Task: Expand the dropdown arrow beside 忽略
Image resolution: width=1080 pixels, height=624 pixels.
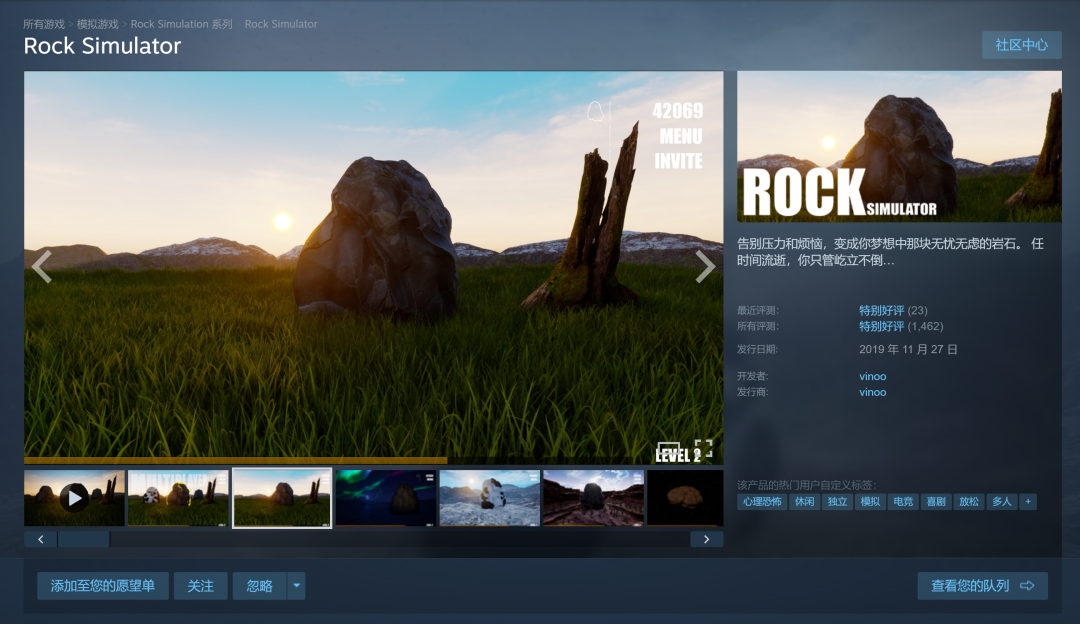Action: click(296, 586)
